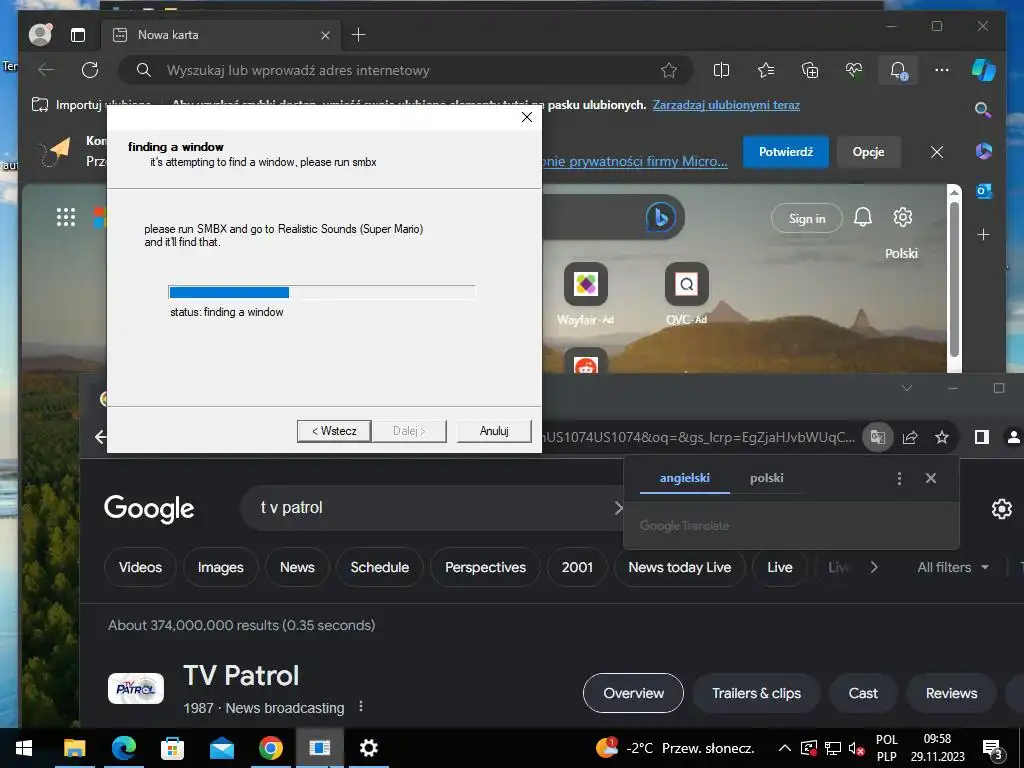The image size is (1024, 768).
Task: Open Edge collections icon
Action: pos(810,70)
